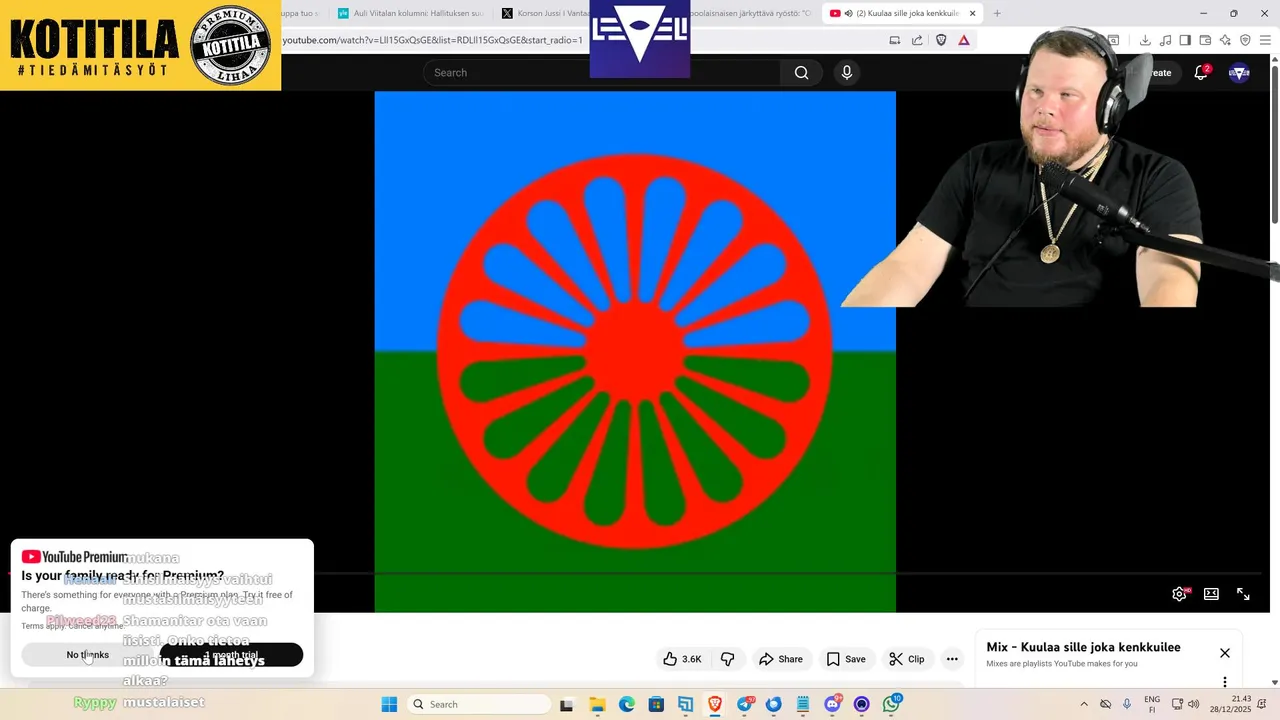Open File Explorer from taskbar
The width and height of the screenshot is (1280, 720).
(597, 704)
